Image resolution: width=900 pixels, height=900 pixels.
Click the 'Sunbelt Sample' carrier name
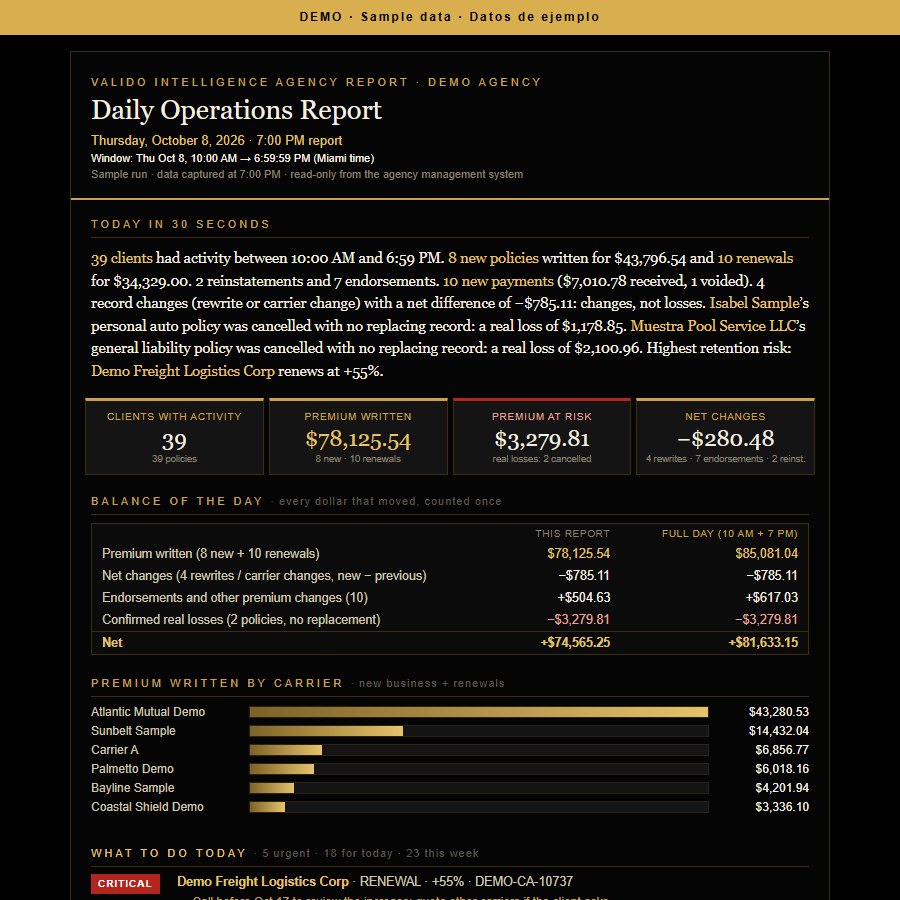pyautogui.click(x=133, y=731)
